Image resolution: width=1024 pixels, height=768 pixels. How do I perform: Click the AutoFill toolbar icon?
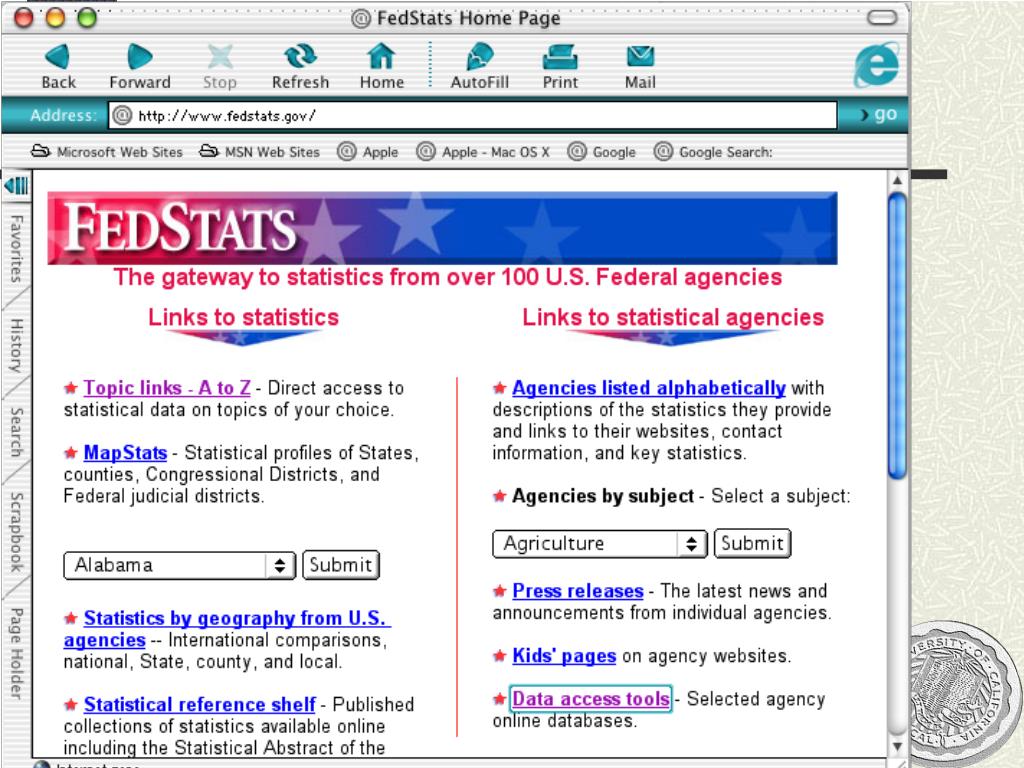pos(480,57)
